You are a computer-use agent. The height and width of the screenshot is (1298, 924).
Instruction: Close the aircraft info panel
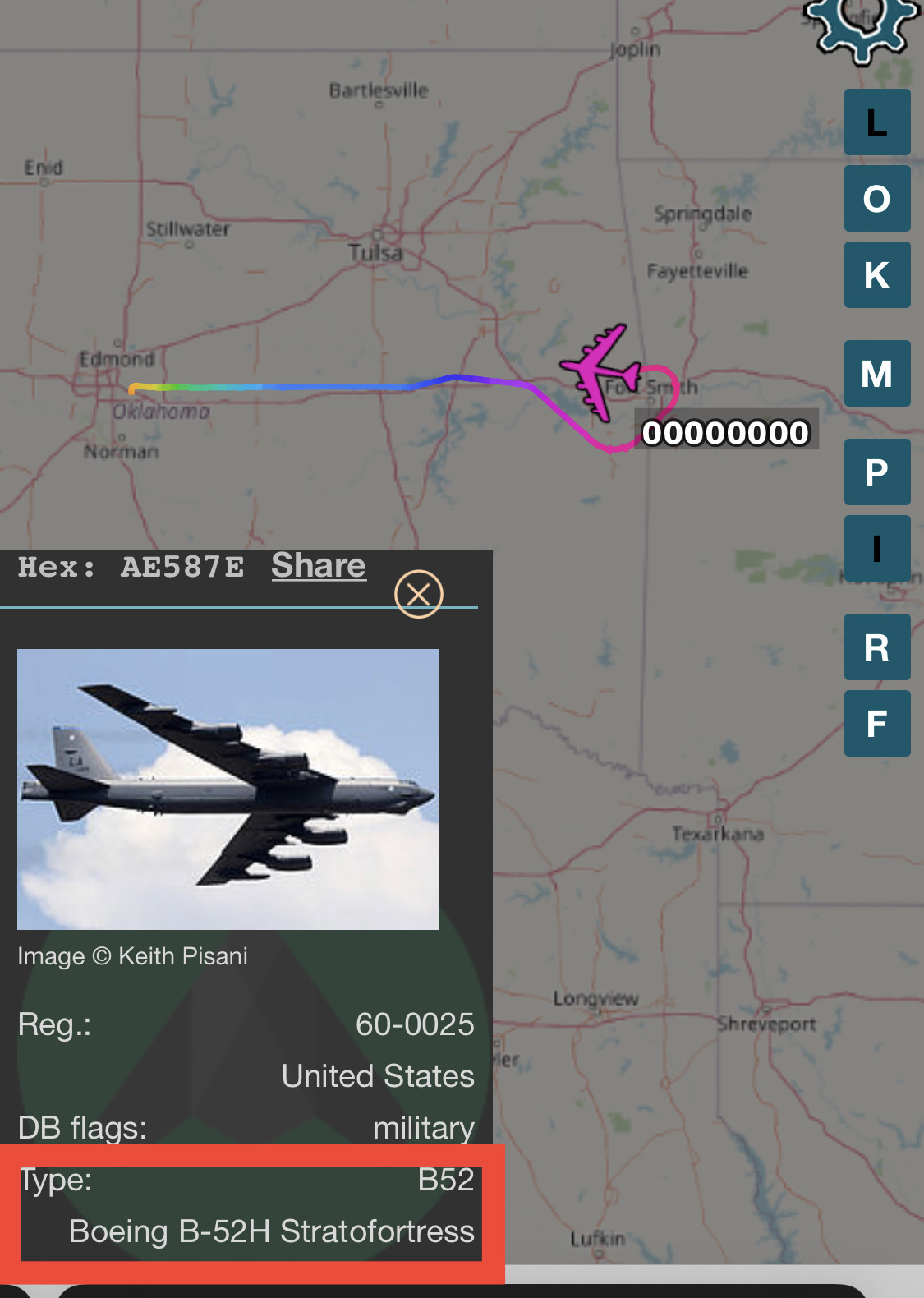[419, 594]
